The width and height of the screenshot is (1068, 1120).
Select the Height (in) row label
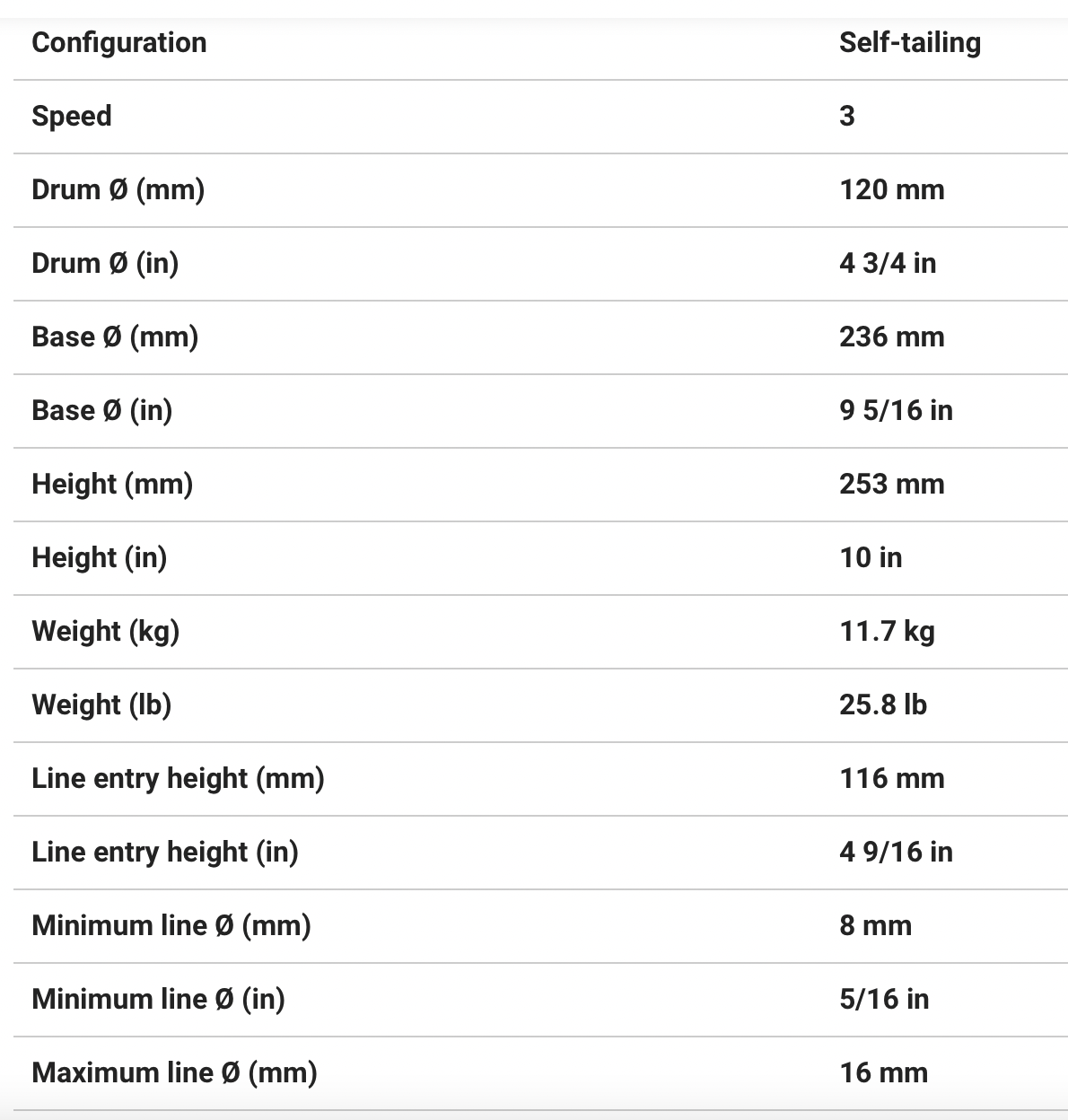pyautogui.click(x=99, y=557)
